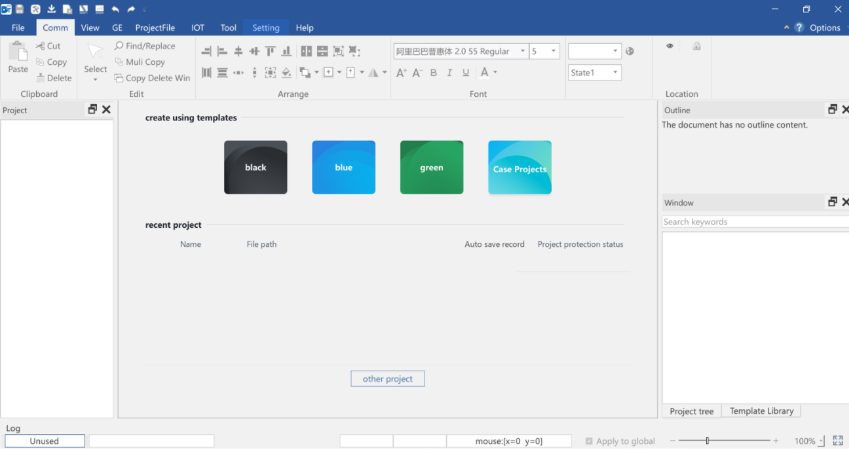
Task: Click the same height icon in Arrange
Action: click(322, 51)
